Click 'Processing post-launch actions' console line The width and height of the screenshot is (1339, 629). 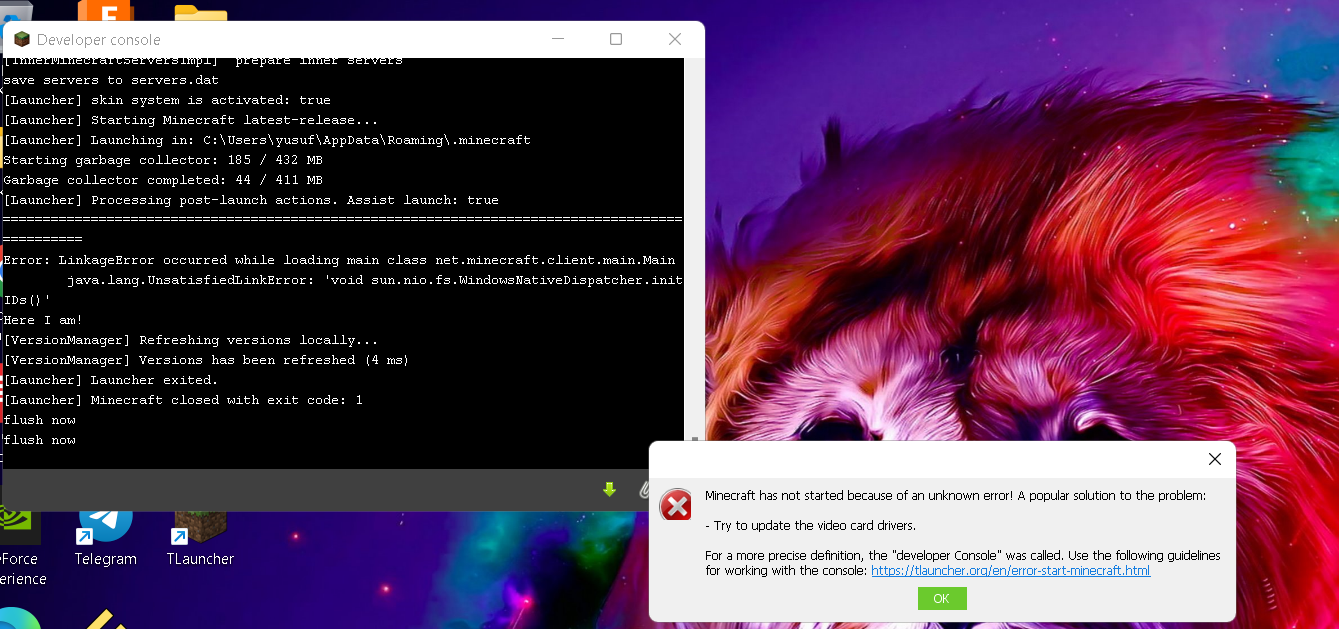click(251, 200)
